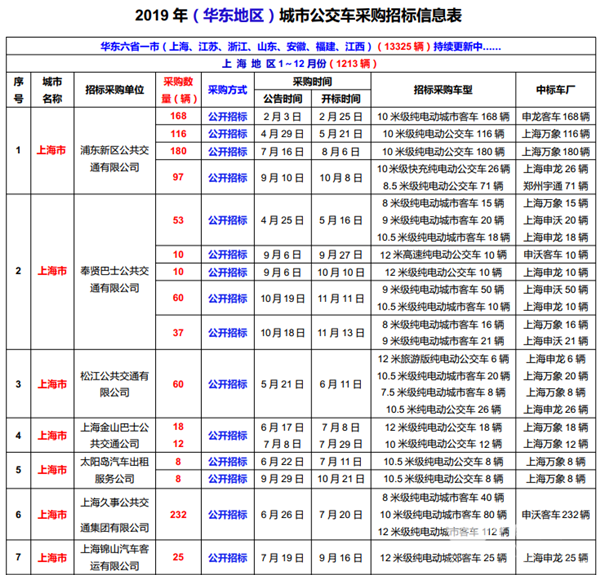
Task: Select the red quantity 168 cell
Action: 179,116
